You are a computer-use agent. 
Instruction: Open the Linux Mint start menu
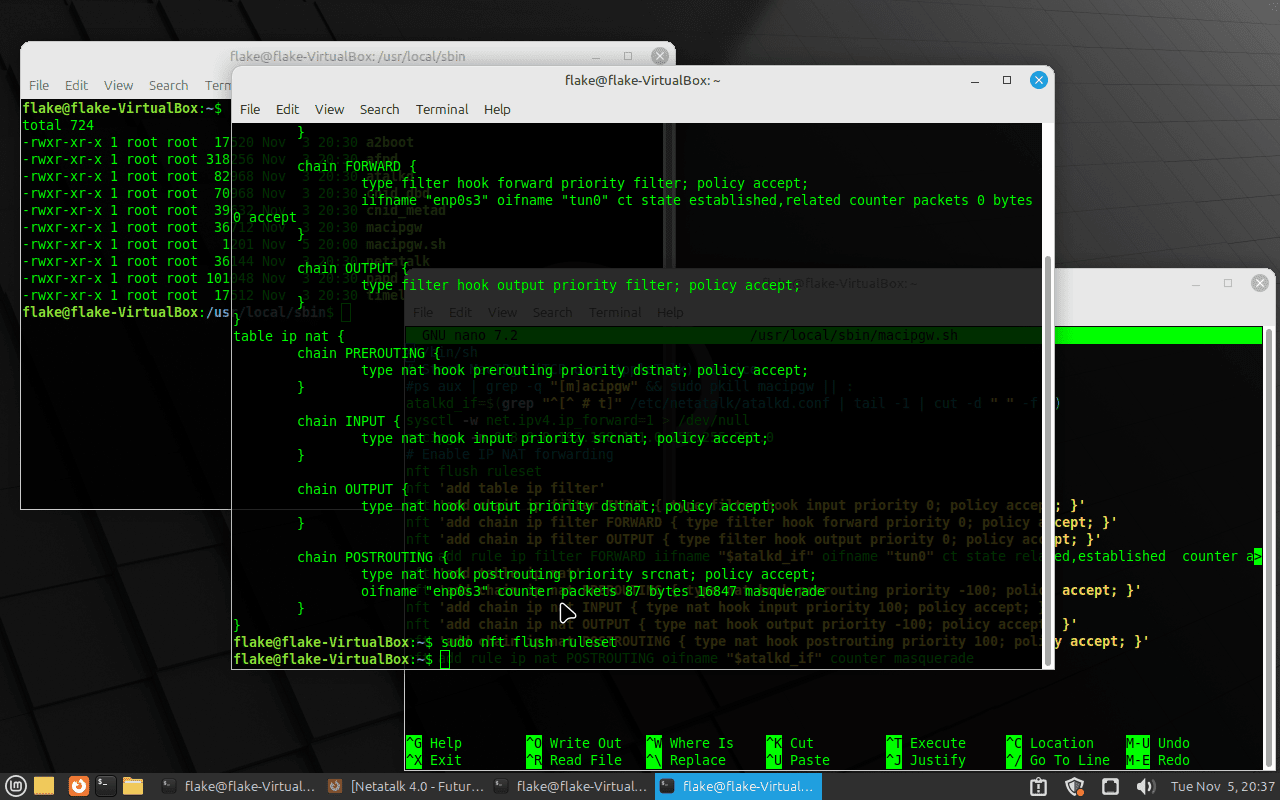15,786
